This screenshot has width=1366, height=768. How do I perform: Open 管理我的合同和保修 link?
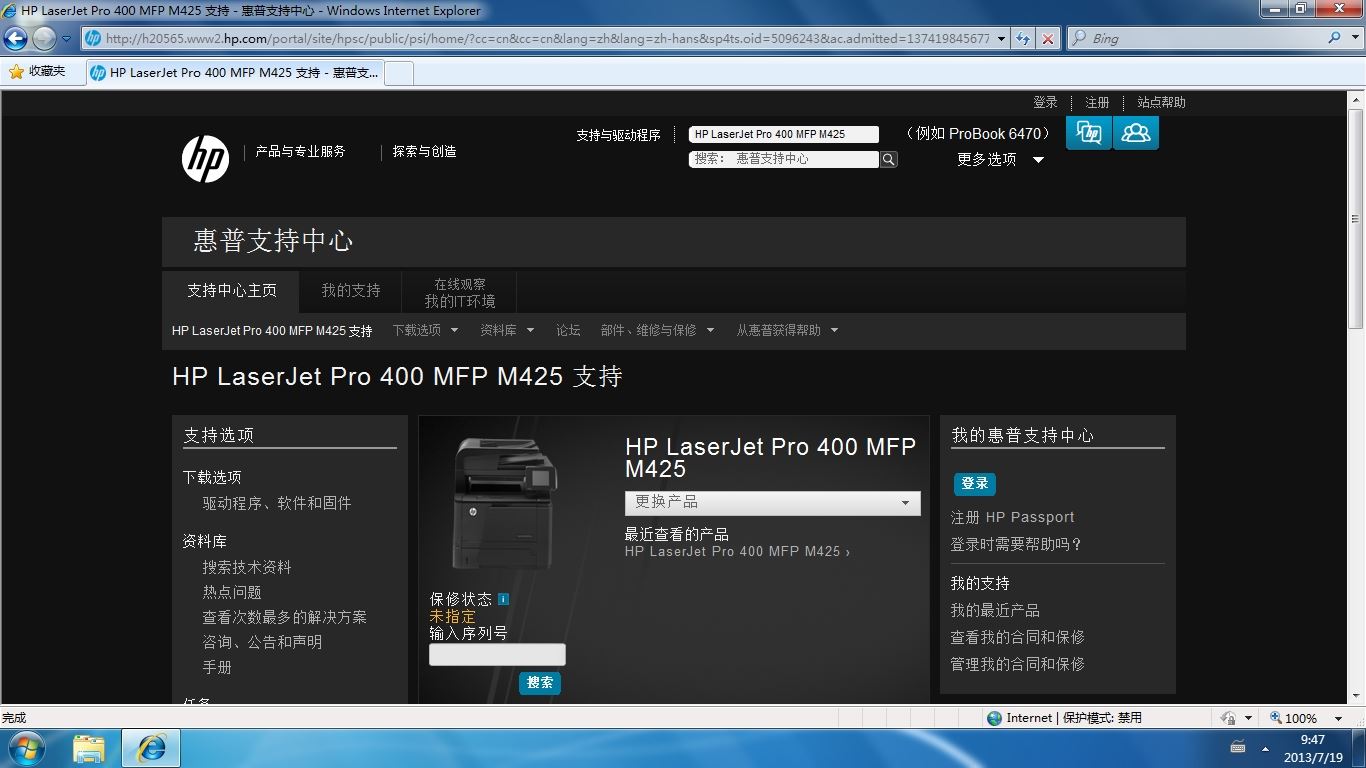coord(1017,664)
